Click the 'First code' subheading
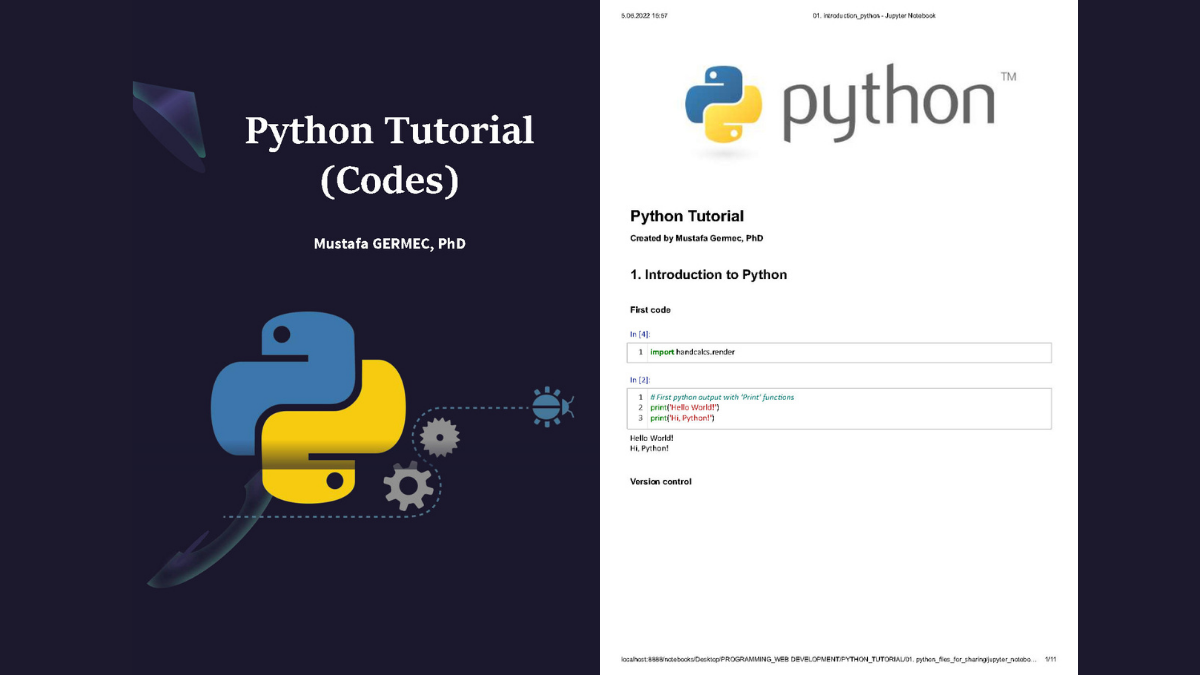This screenshot has height=675, width=1200. [650, 310]
